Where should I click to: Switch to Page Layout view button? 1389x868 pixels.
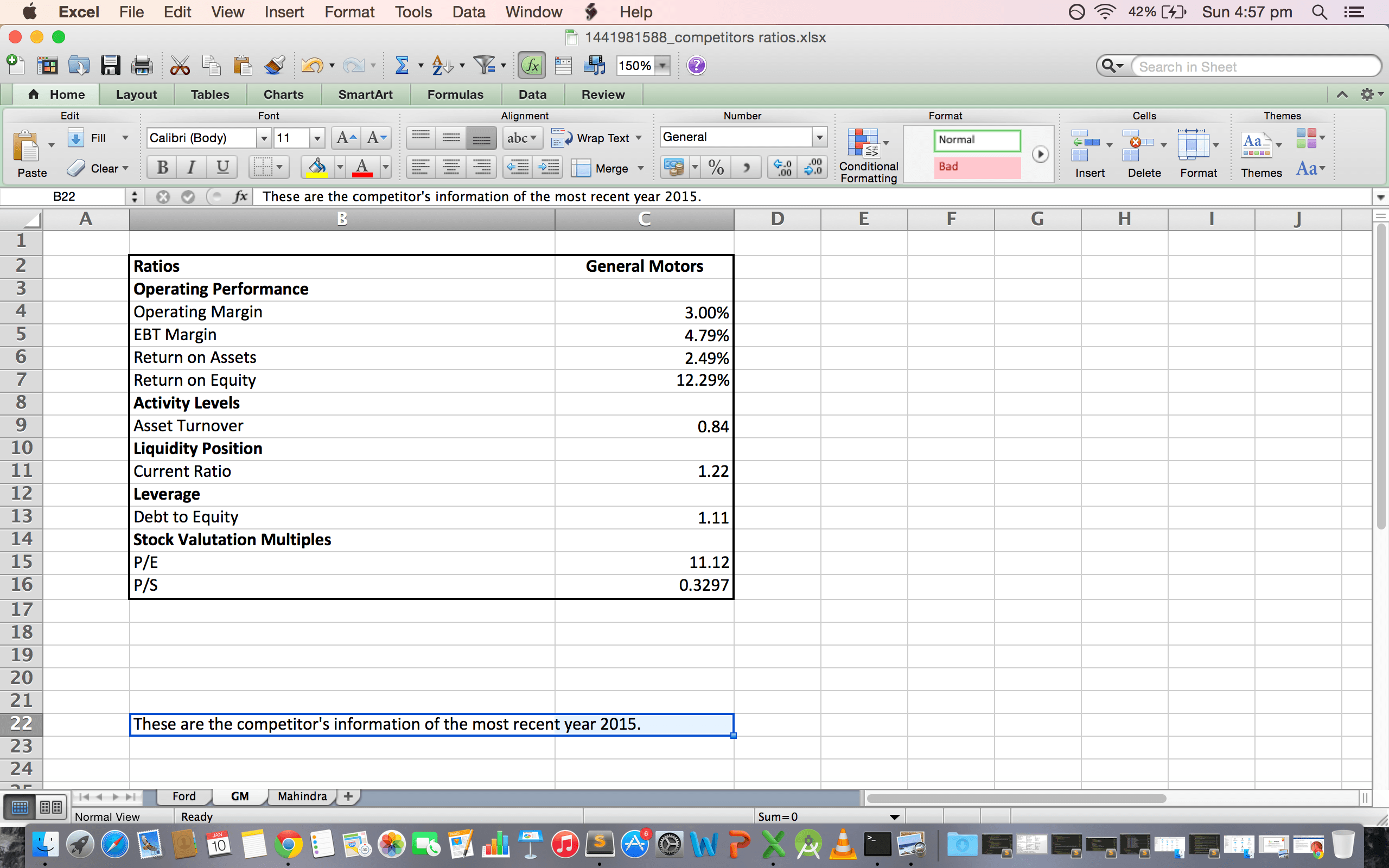click(x=50, y=807)
